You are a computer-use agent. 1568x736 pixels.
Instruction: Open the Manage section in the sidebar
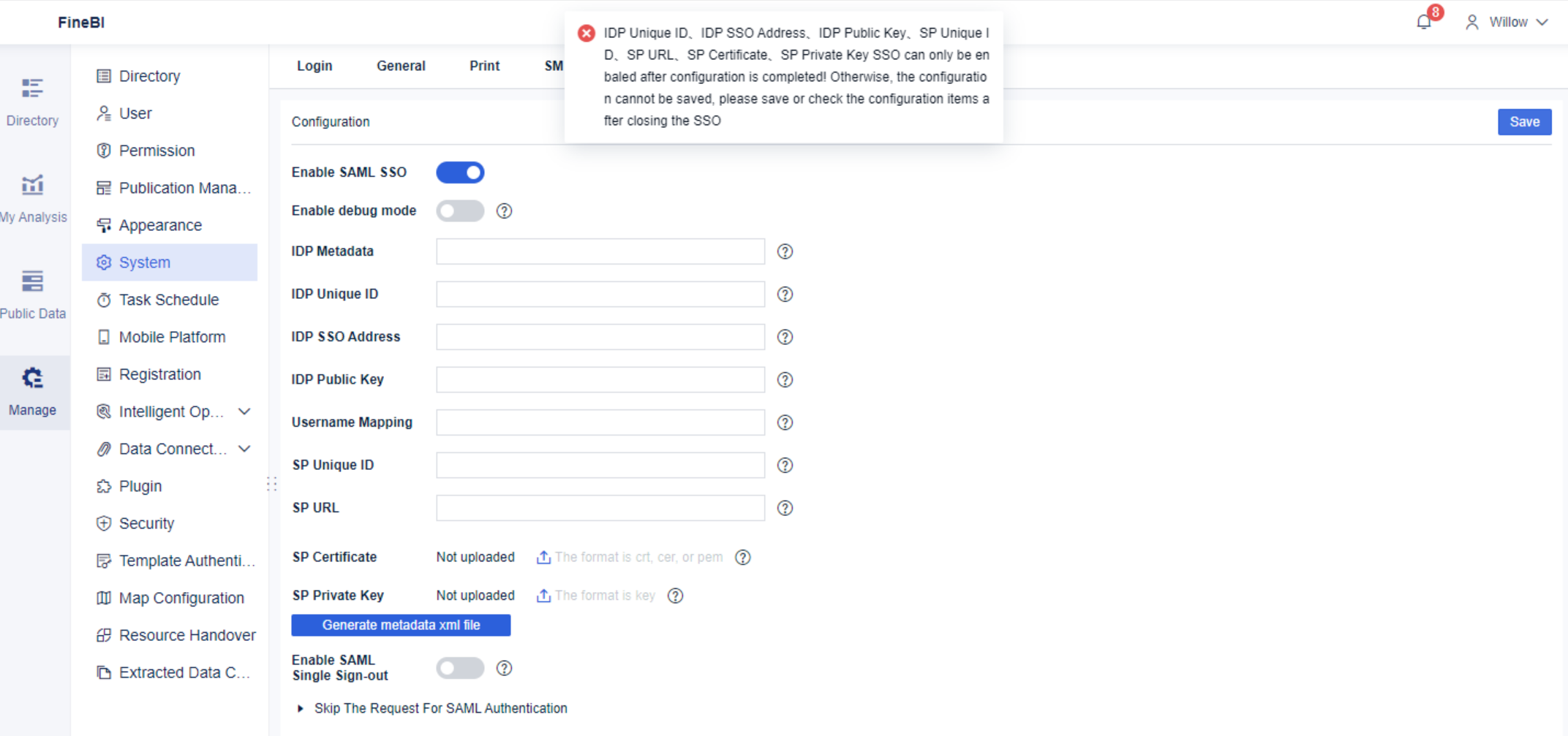click(x=33, y=391)
